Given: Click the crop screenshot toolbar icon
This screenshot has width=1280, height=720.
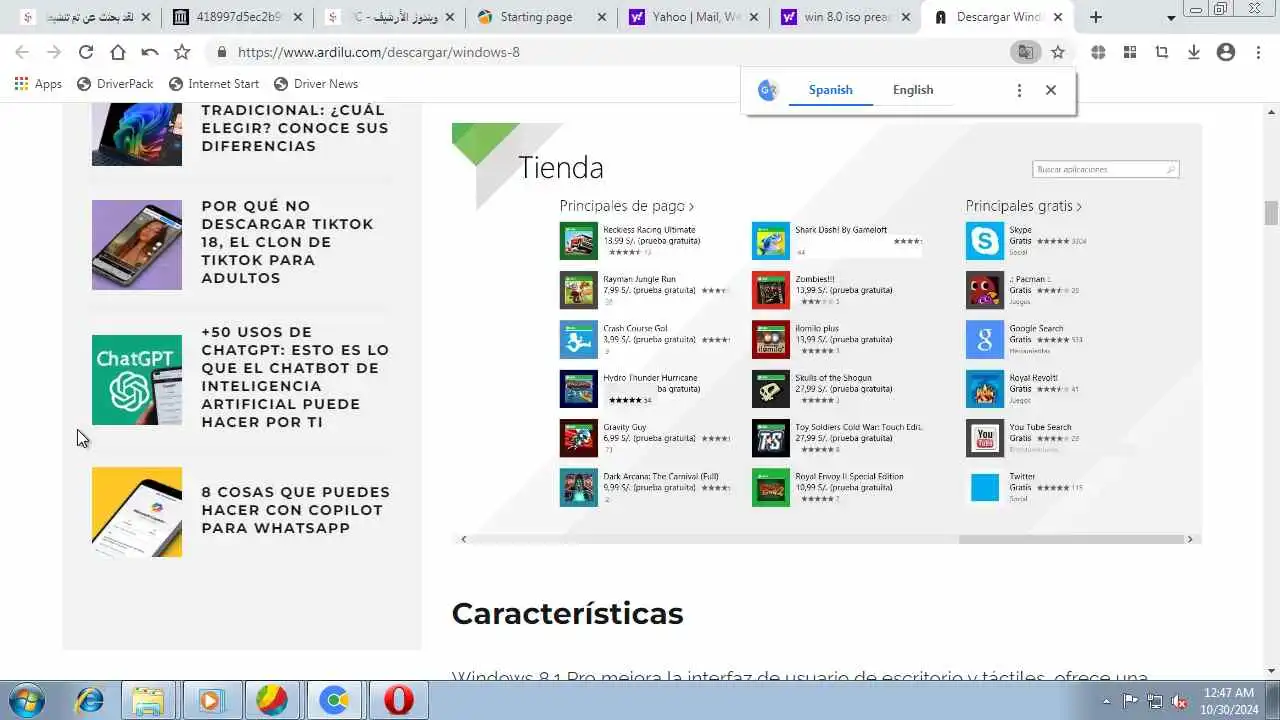Looking at the screenshot, I should [1162, 52].
